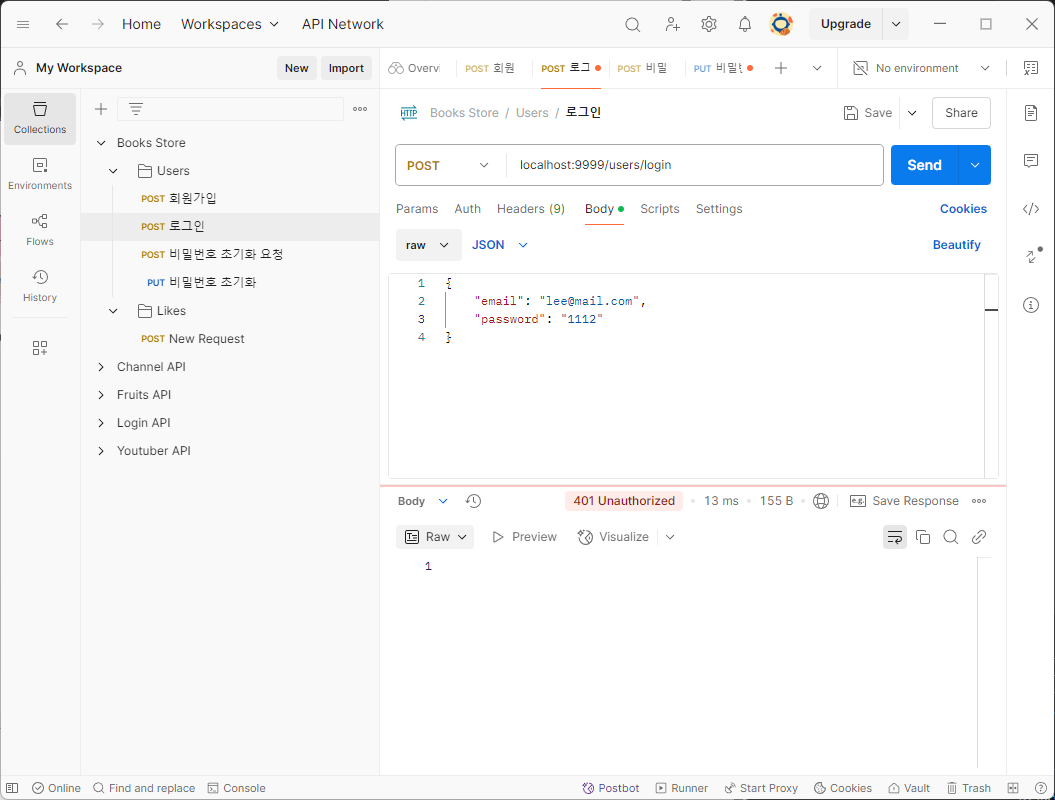The image size is (1055, 800).
Task: Open the Flows sidebar panel
Action: 40,230
